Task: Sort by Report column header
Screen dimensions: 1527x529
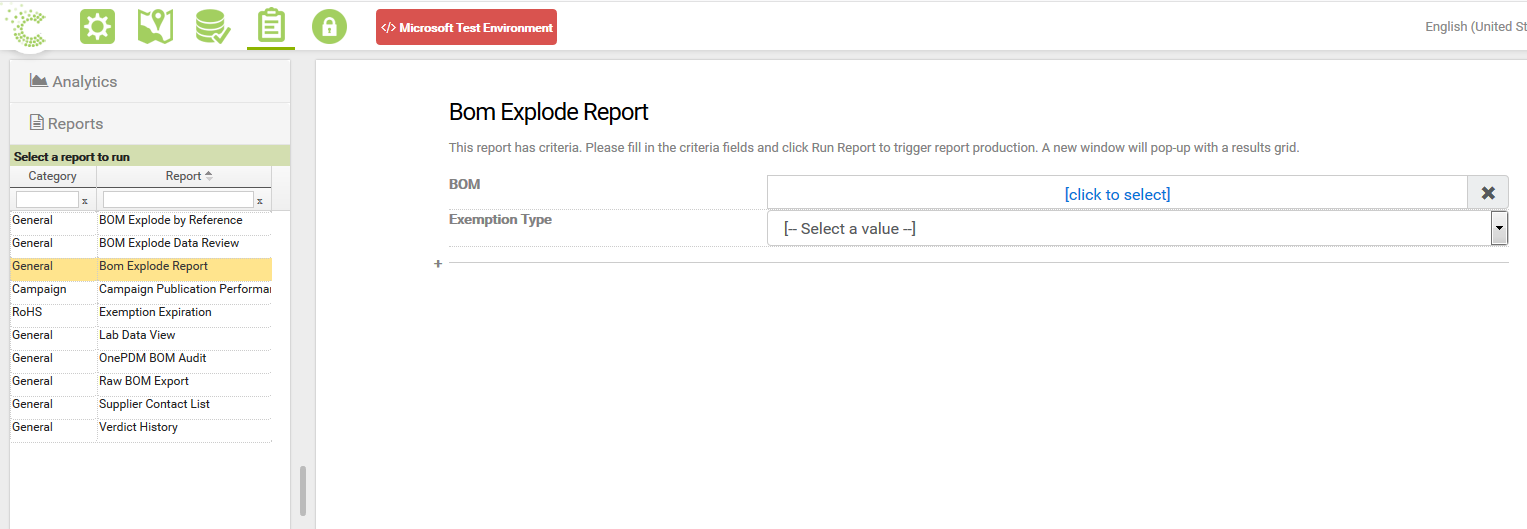Action: tap(184, 176)
